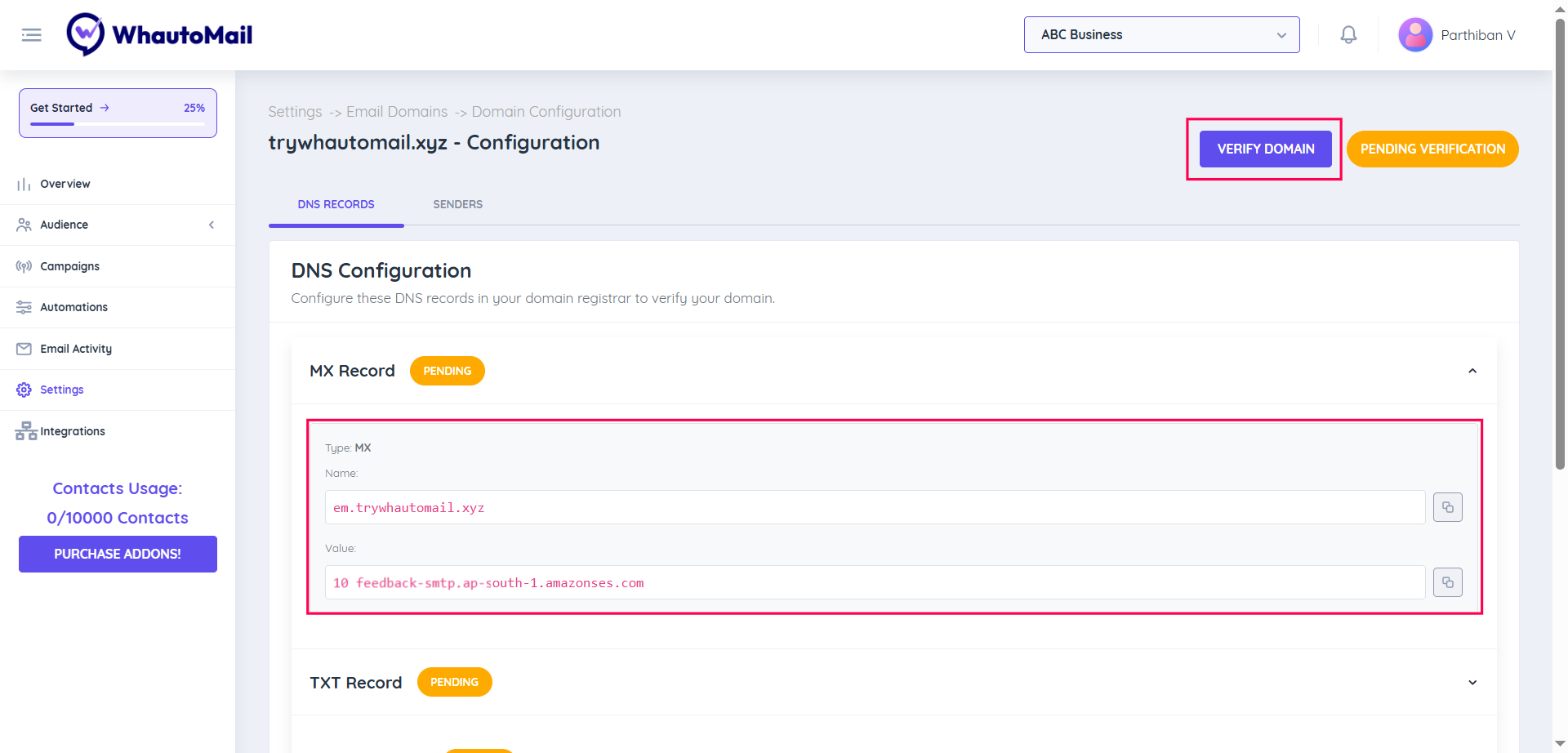Image resolution: width=1568 pixels, height=753 pixels.
Task: Copy the MX record Value field
Action: pos(1447,581)
